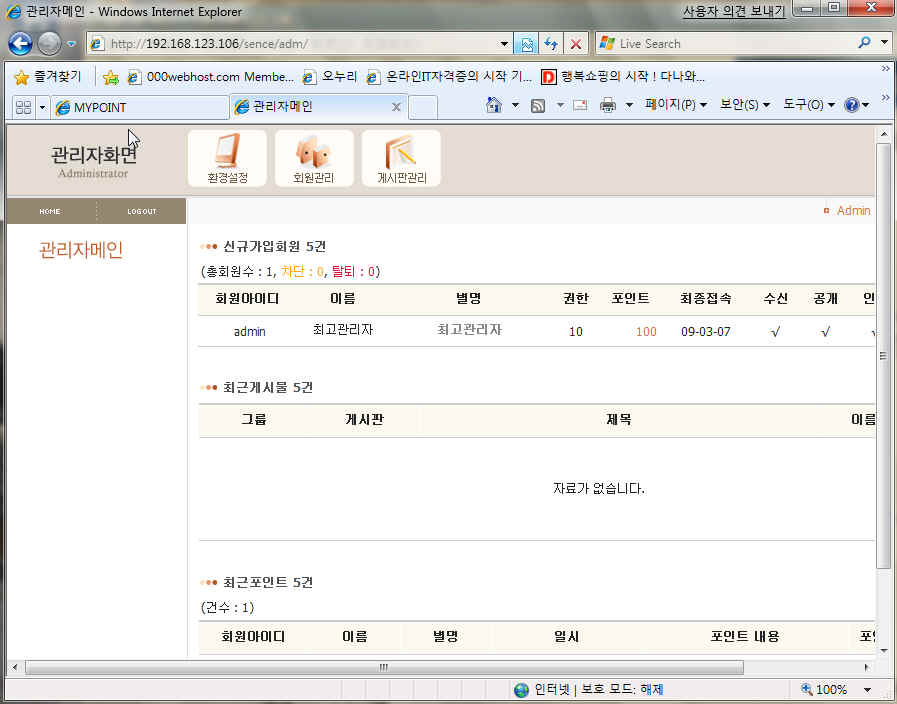
Task: Open the recent pages dropdown beside Forward
Action: 71,43
